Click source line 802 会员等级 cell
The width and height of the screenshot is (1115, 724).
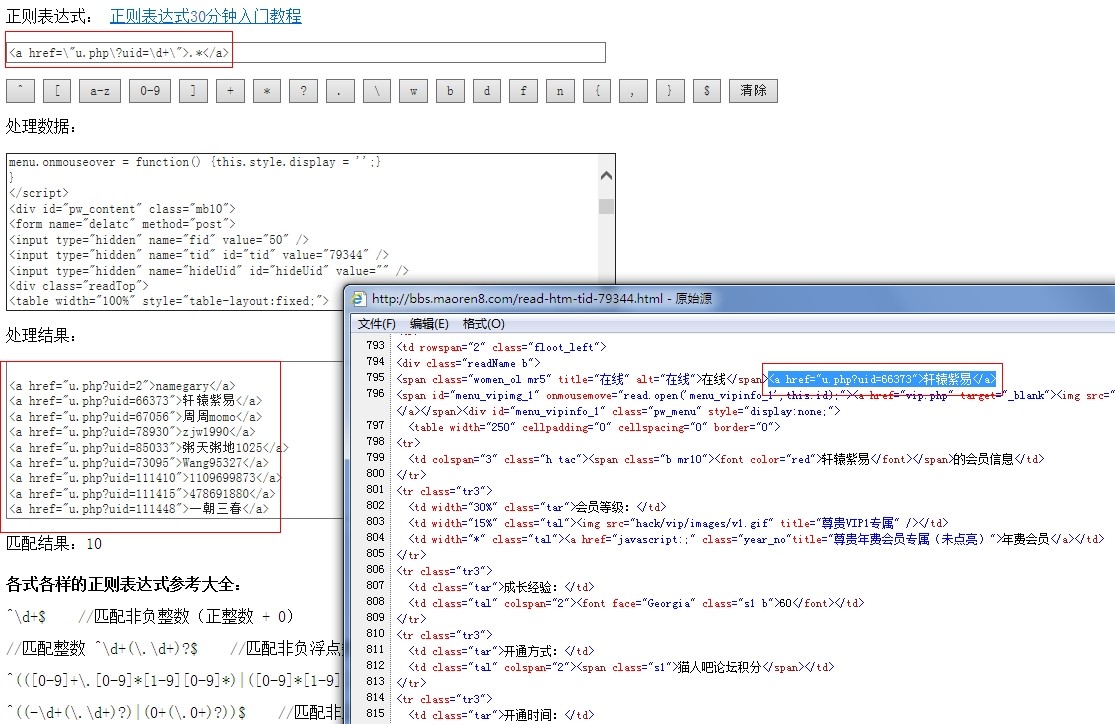(x=537, y=507)
